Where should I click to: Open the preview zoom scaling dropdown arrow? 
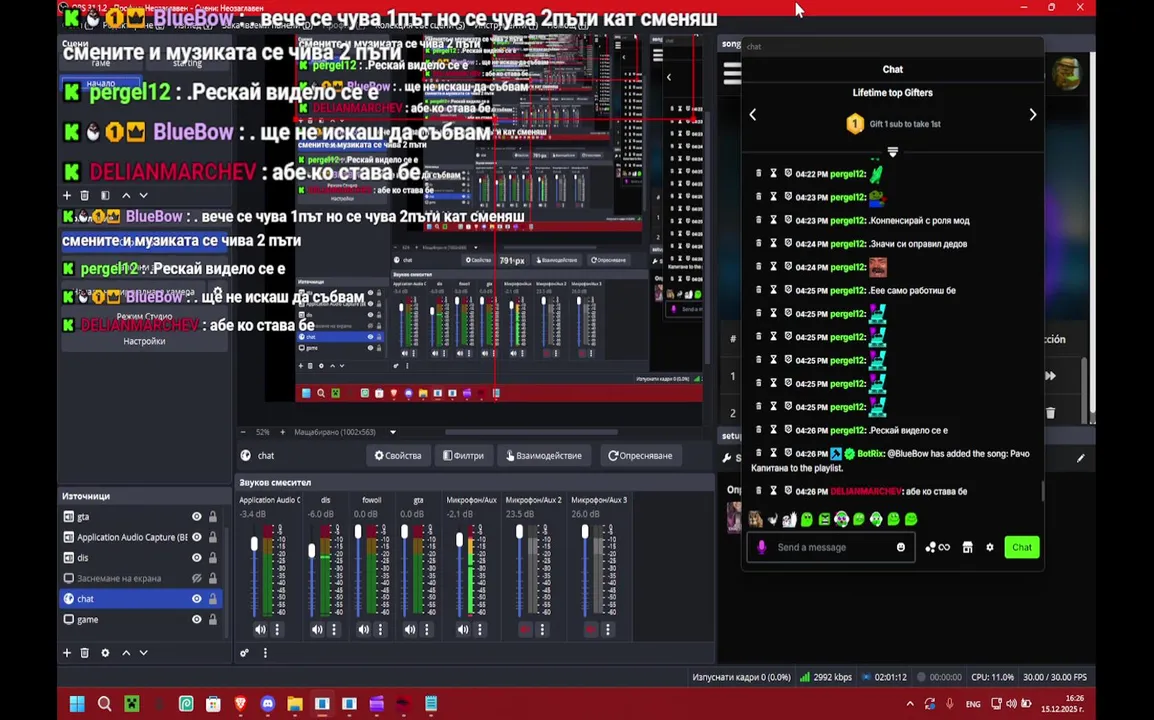pos(393,432)
